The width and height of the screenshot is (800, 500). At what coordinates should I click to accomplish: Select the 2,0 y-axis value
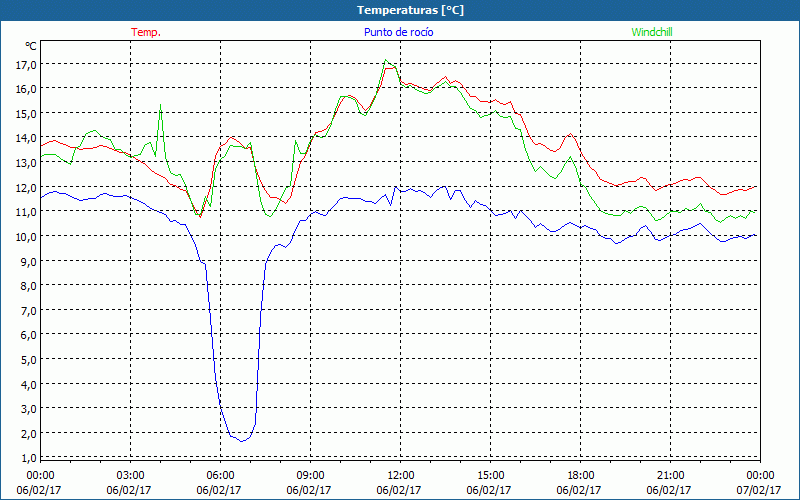28,434
